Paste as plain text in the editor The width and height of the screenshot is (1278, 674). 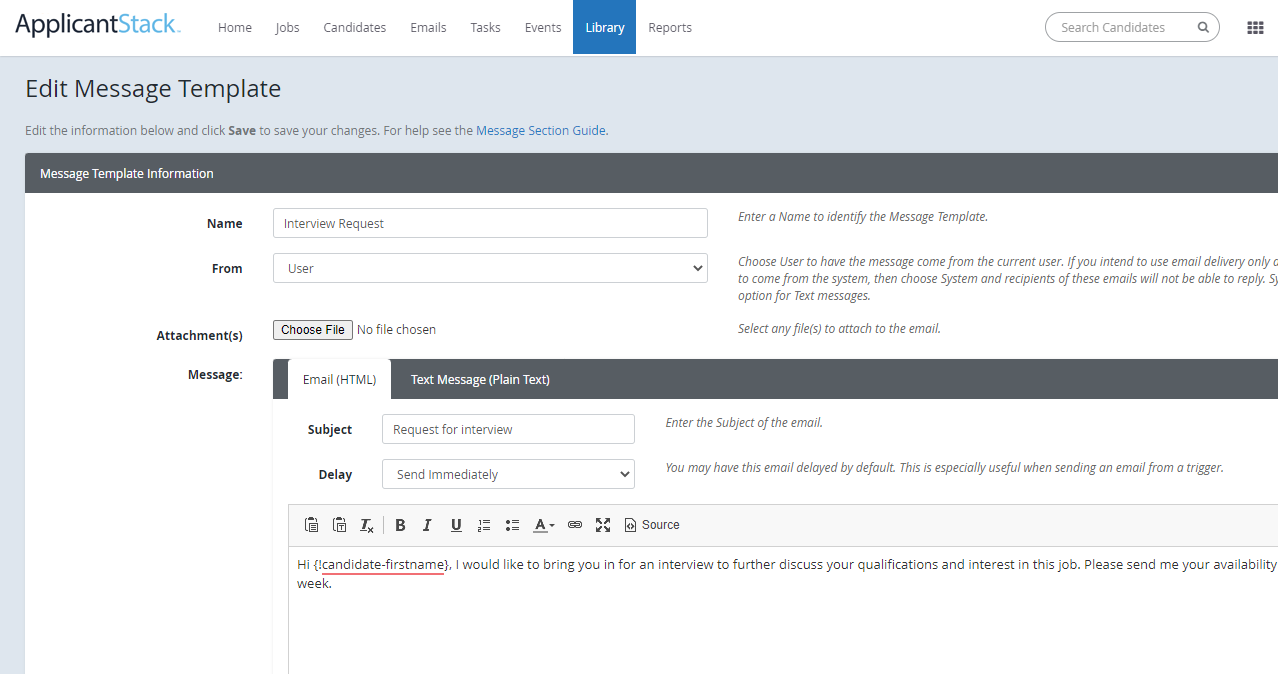(339, 524)
